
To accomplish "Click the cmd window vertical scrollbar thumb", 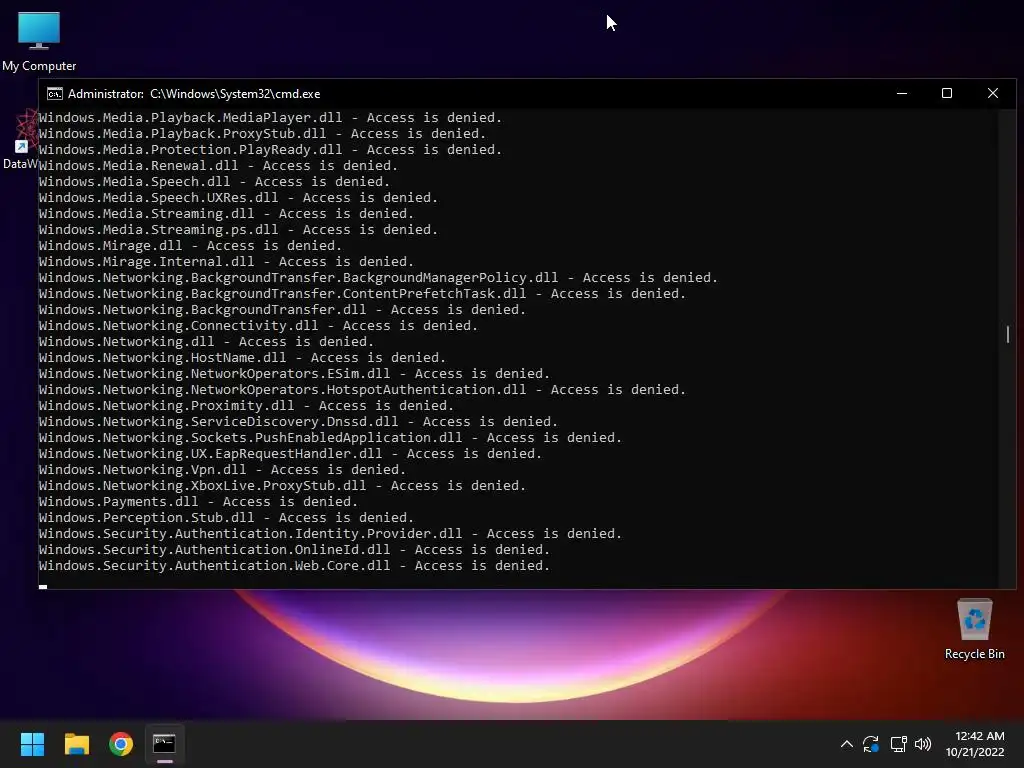I will [x=1008, y=334].
